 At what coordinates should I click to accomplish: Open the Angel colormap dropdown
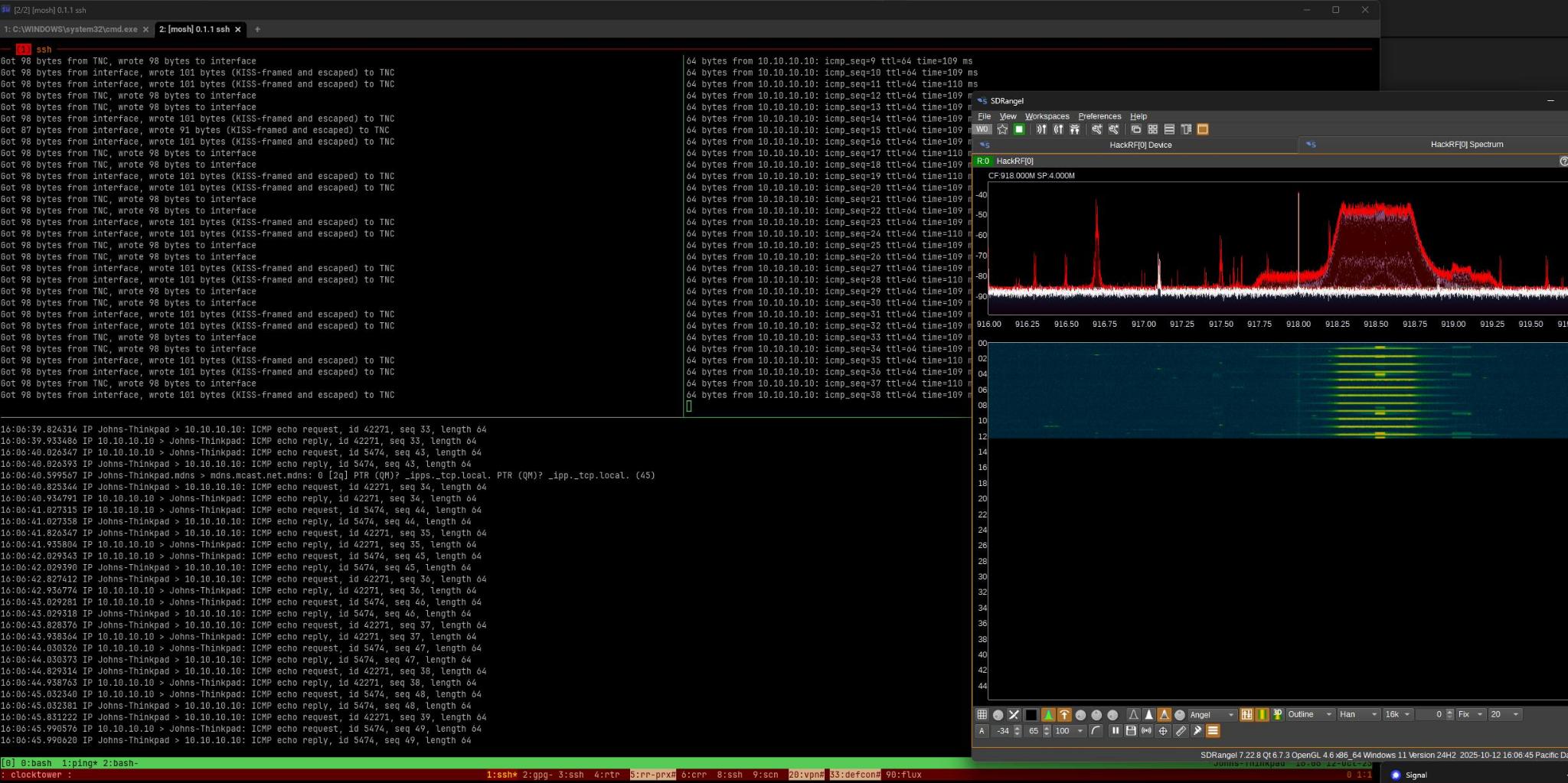[x=1212, y=714]
